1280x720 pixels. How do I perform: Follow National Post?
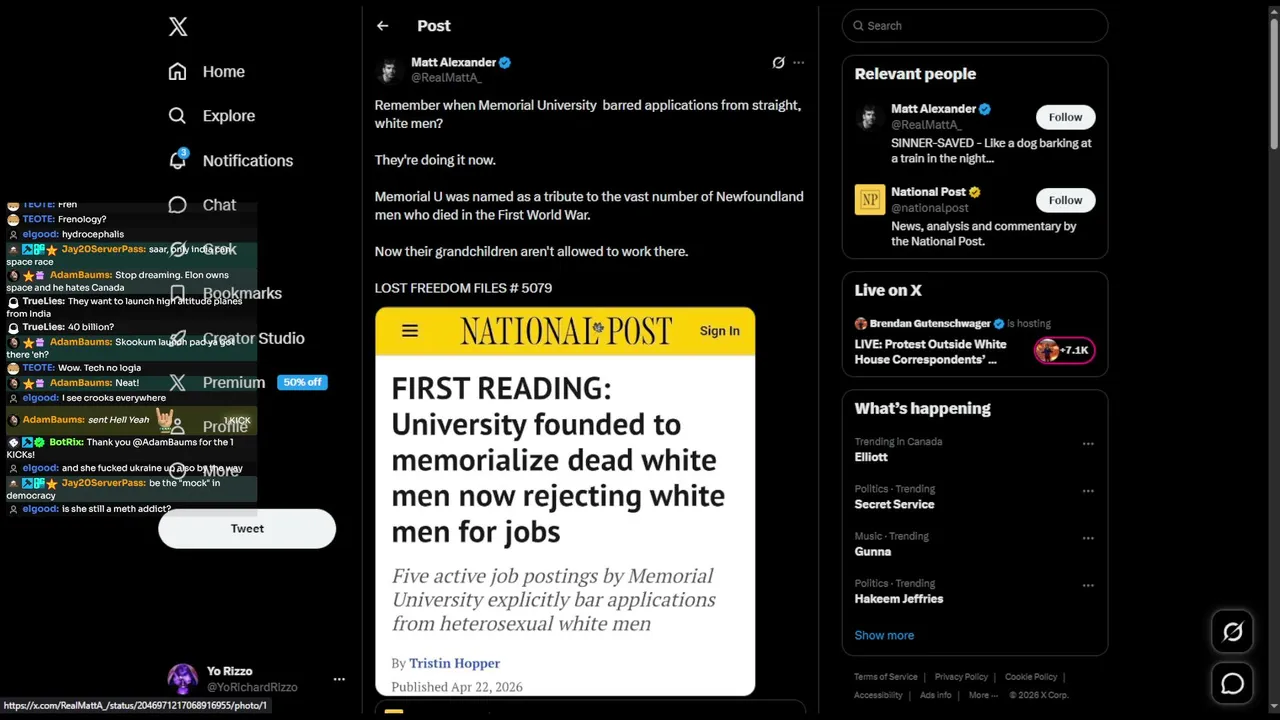[1065, 200]
